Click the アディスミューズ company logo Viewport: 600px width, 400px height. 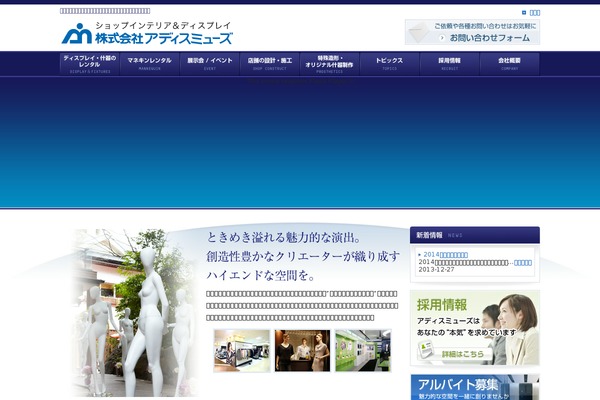click(147, 33)
